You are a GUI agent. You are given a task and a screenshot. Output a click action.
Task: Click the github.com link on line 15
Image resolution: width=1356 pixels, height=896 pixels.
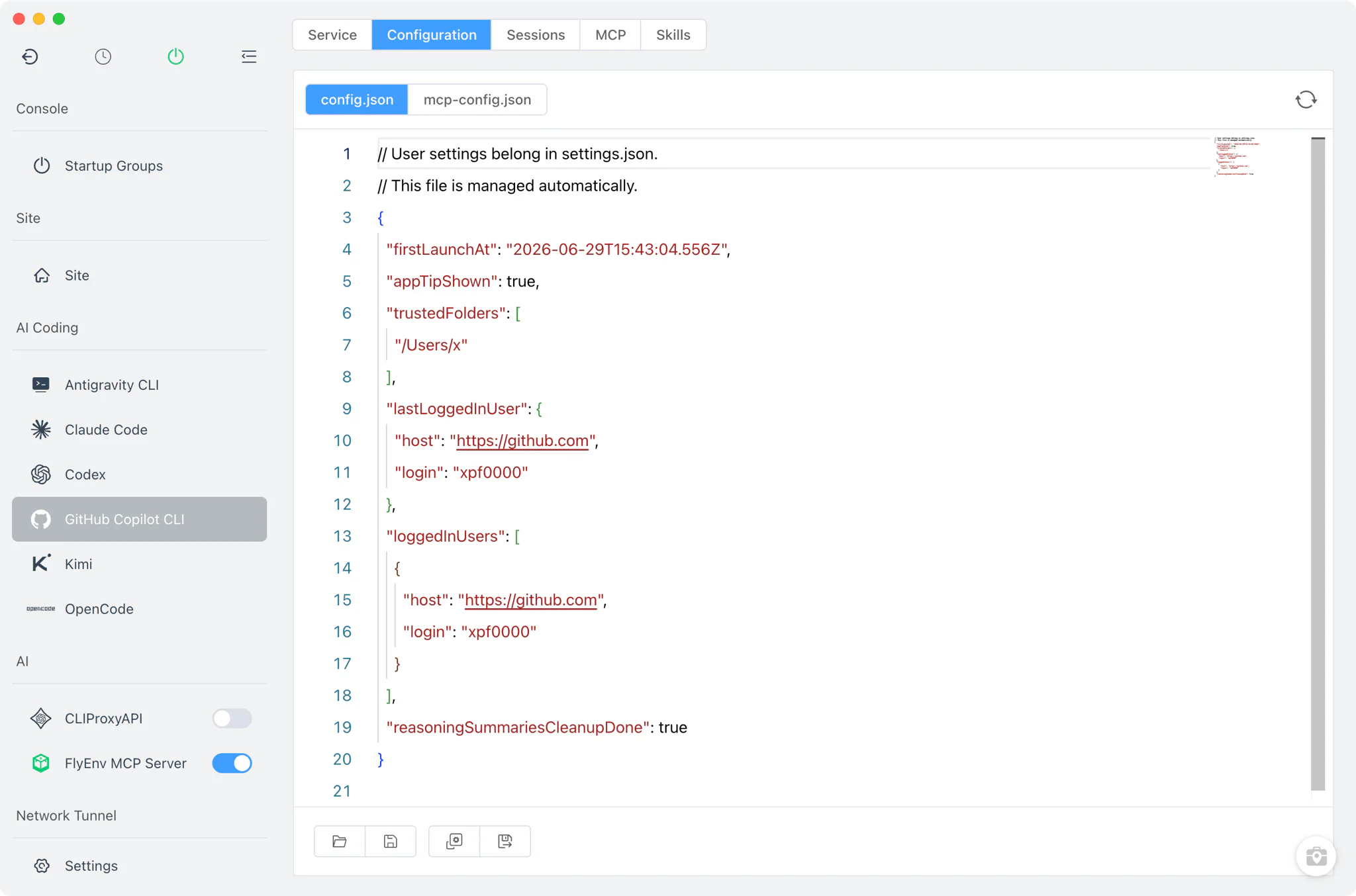(x=531, y=600)
